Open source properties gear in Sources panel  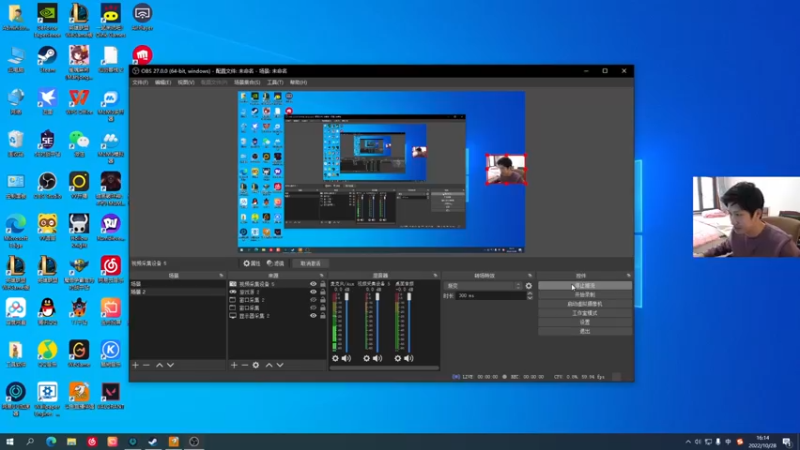click(256, 365)
